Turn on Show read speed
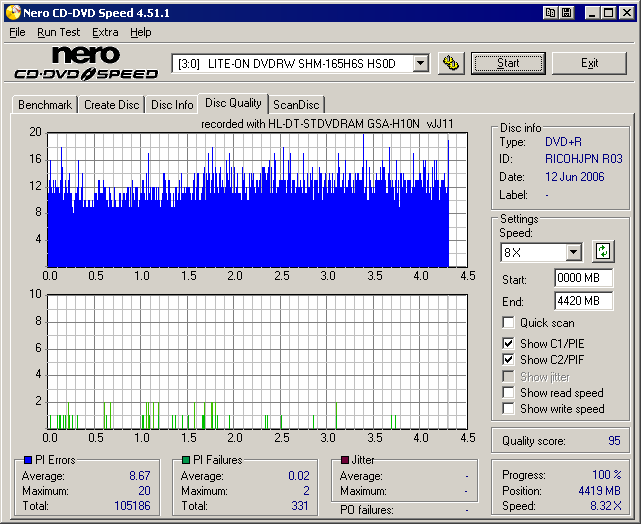 [x=509, y=393]
